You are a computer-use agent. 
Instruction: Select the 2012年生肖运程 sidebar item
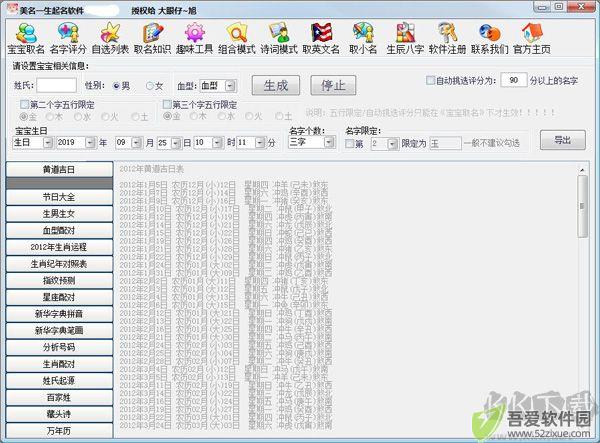click(x=59, y=247)
